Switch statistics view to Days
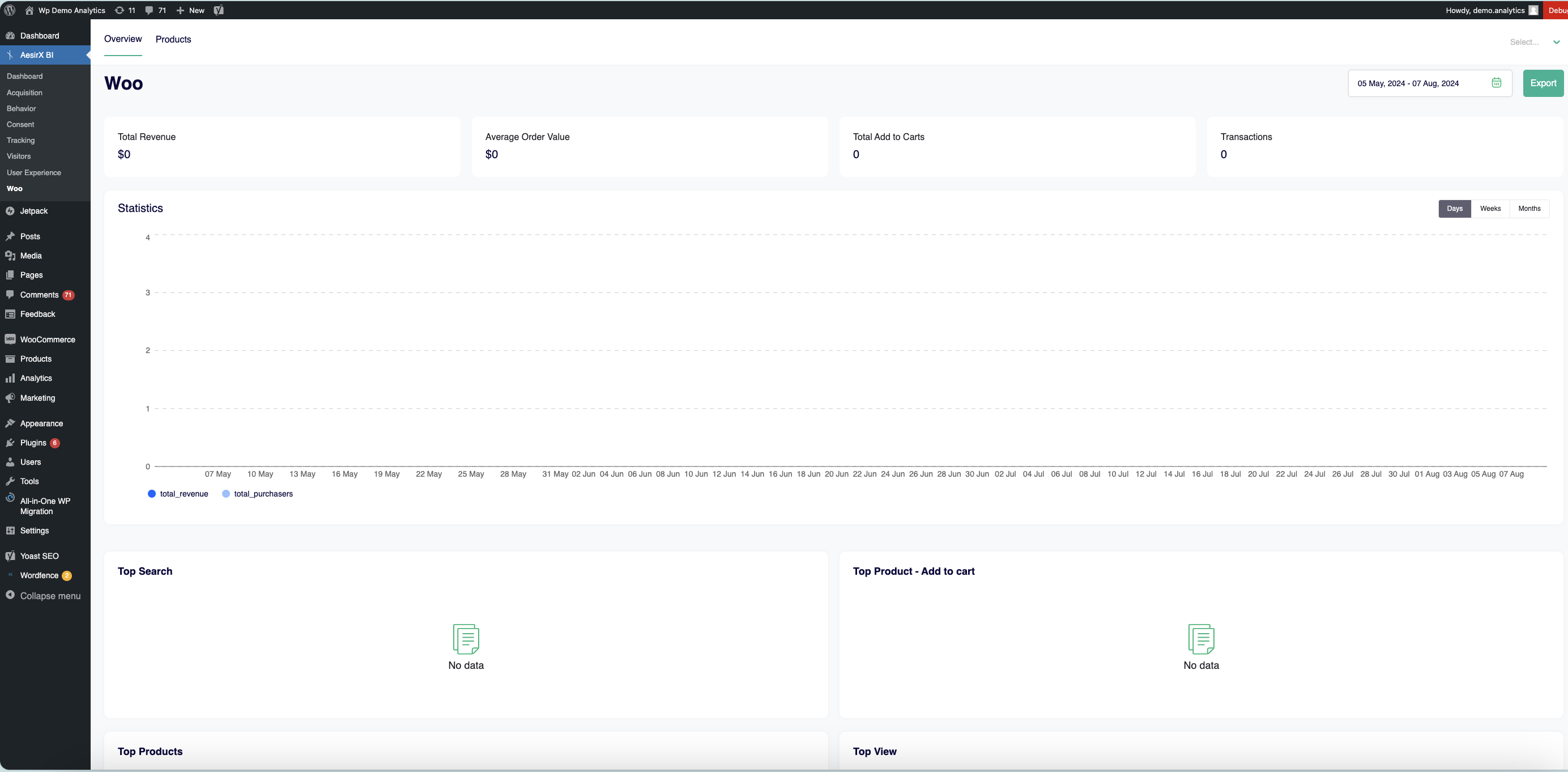1568x772 pixels. [x=1454, y=208]
